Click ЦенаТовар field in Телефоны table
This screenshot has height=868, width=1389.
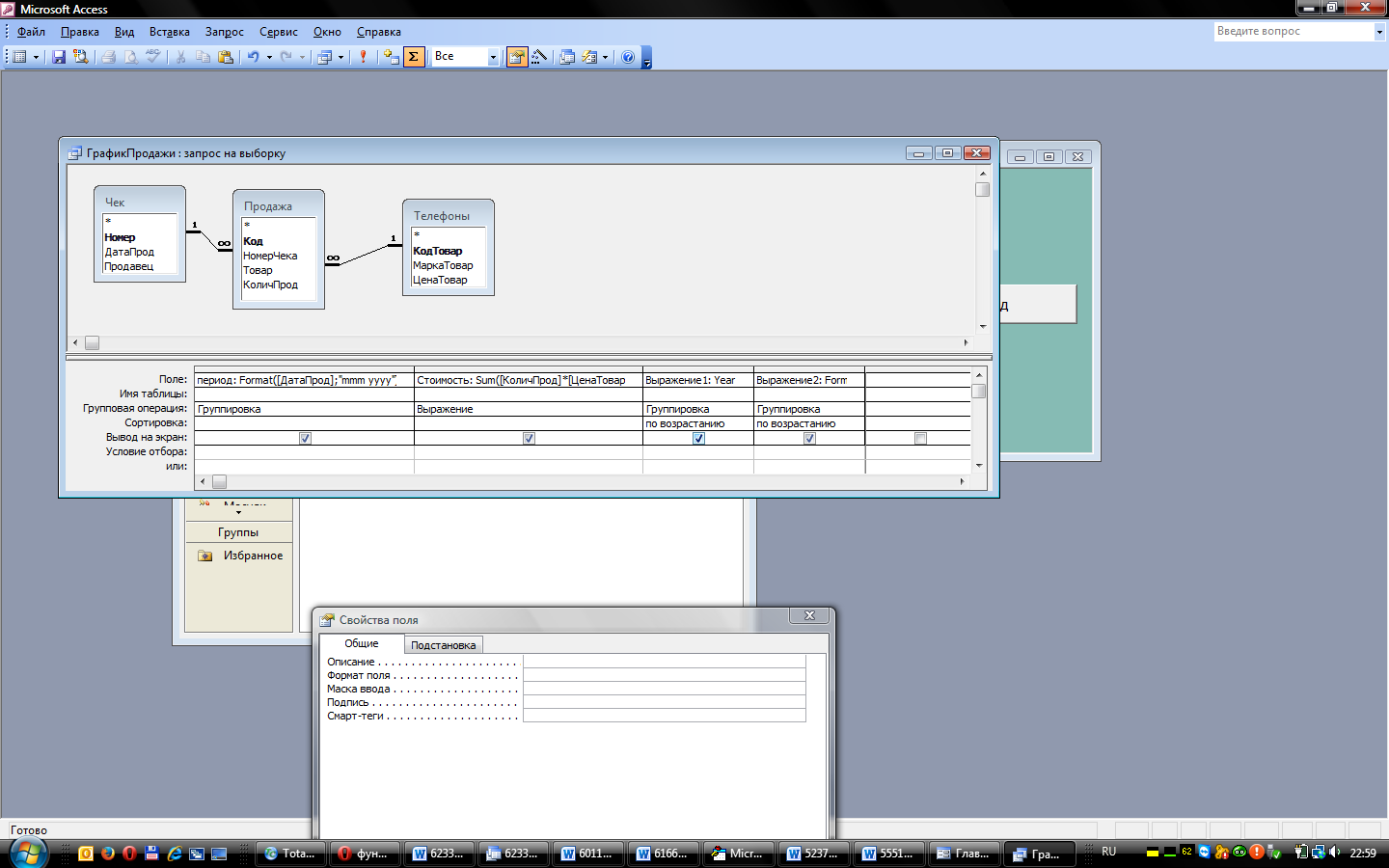(x=440, y=280)
